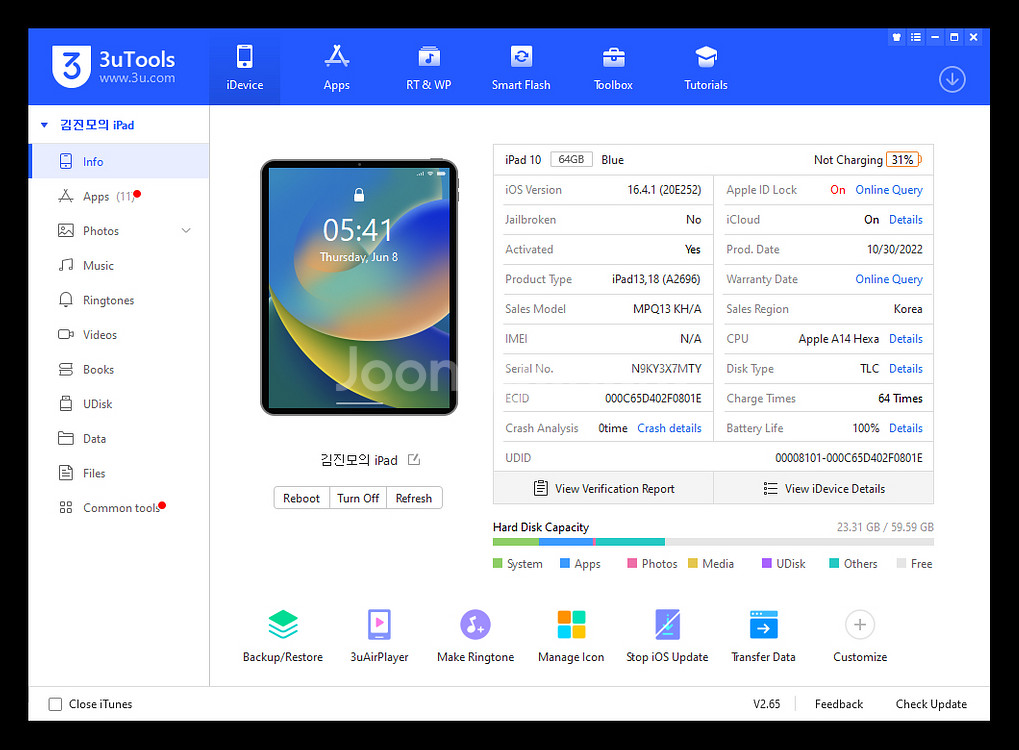Click the 64GB storage badge
This screenshot has width=1019, height=750.
(571, 159)
